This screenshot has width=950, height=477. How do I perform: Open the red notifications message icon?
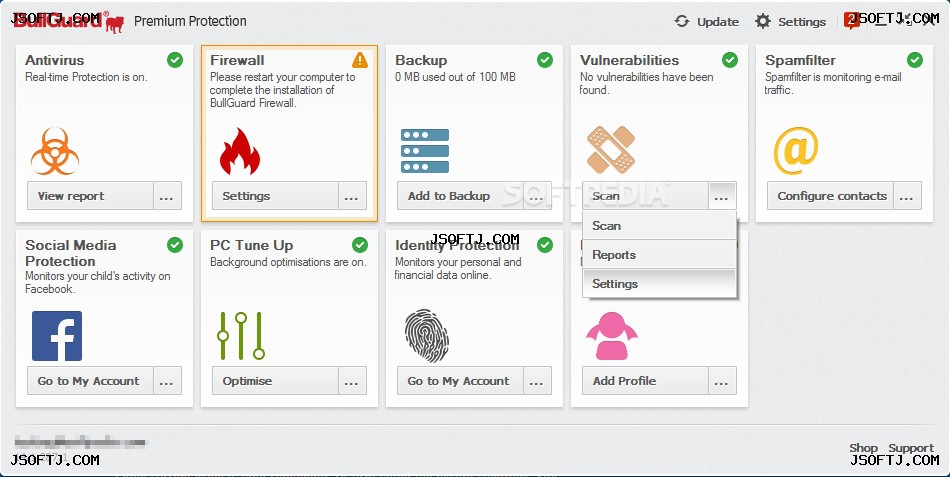tap(852, 21)
